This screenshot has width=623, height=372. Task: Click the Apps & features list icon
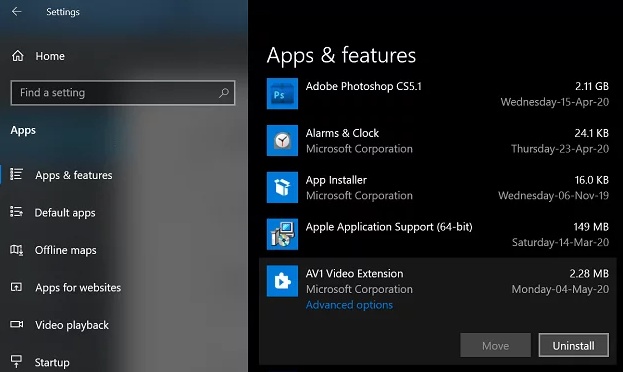click(16, 174)
